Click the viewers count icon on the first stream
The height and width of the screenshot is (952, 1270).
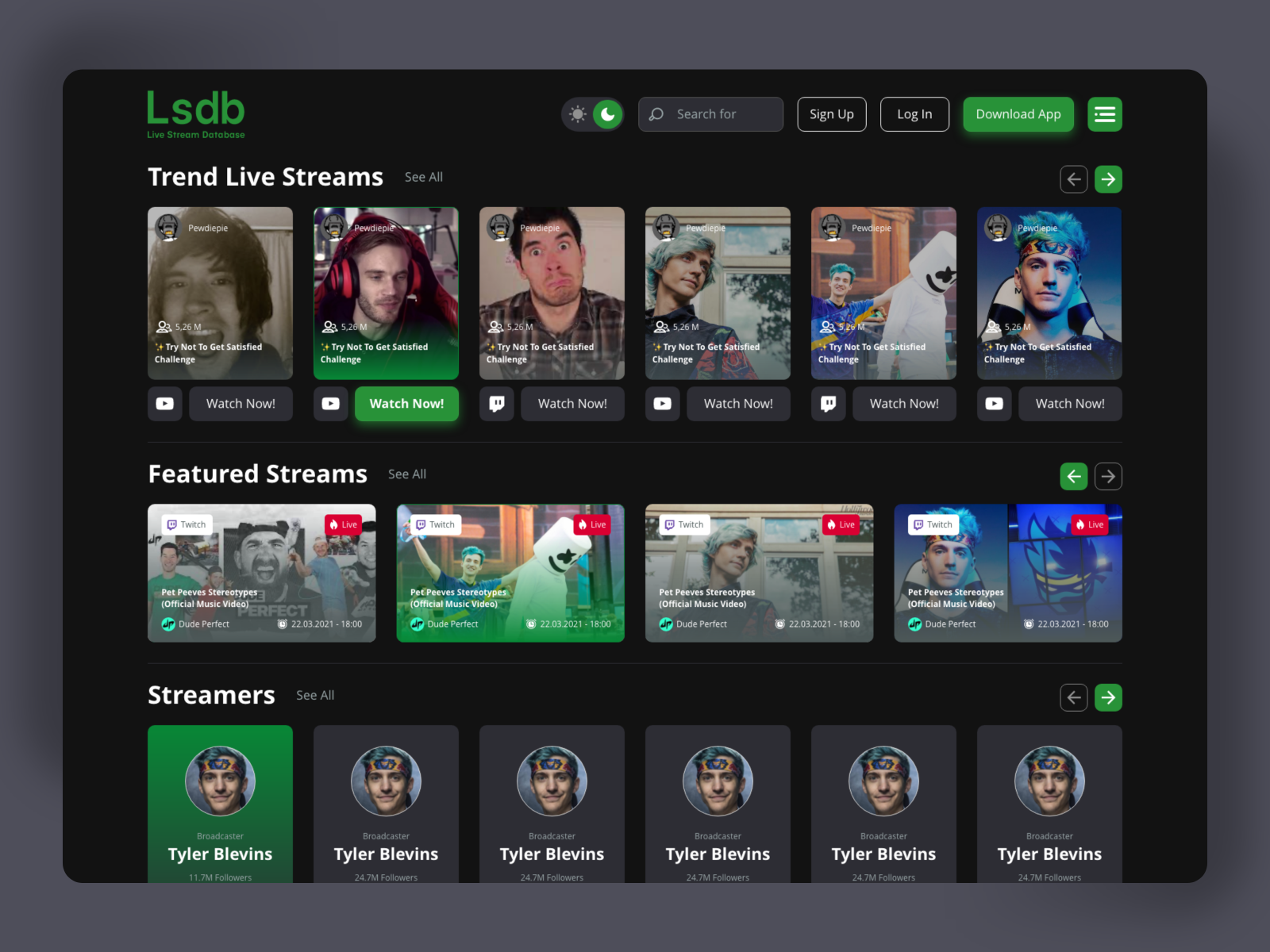pyautogui.click(x=164, y=327)
